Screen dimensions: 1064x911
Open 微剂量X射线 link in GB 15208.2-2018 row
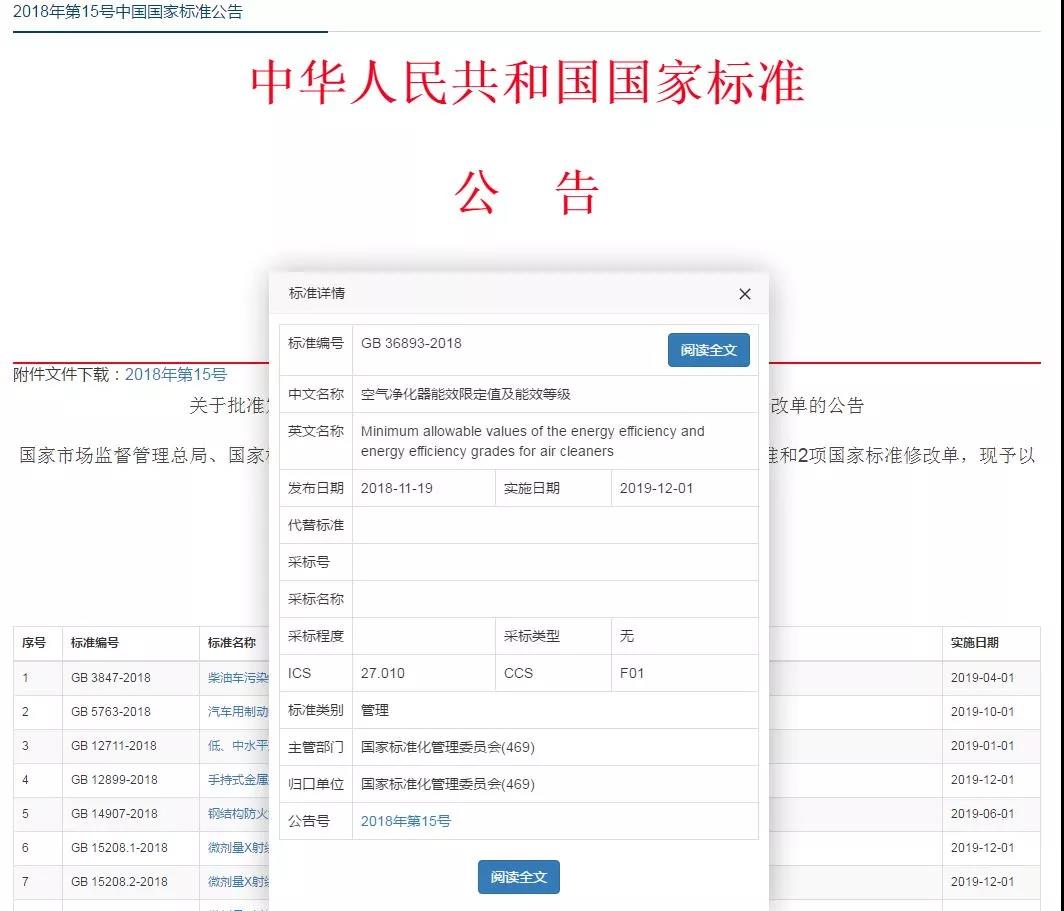(x=238, y=881)
